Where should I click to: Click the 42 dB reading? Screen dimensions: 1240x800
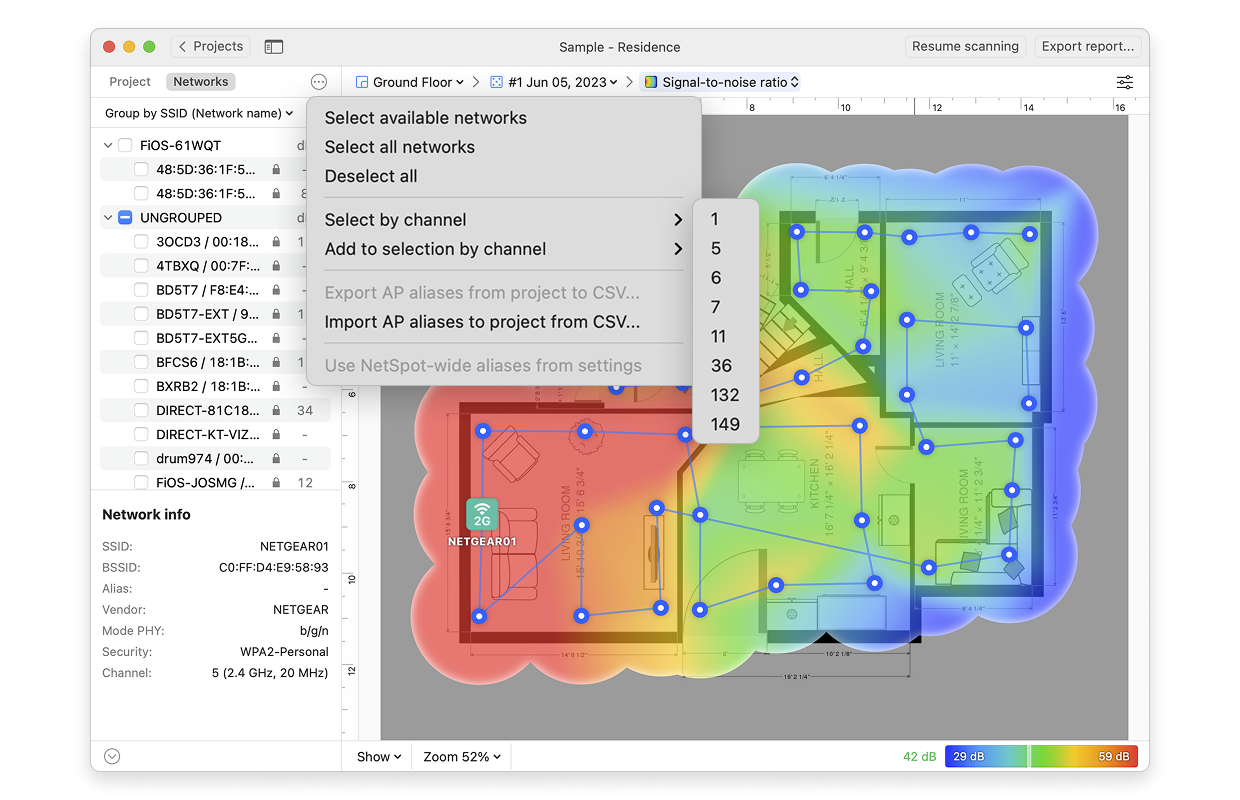pos(919,757)
